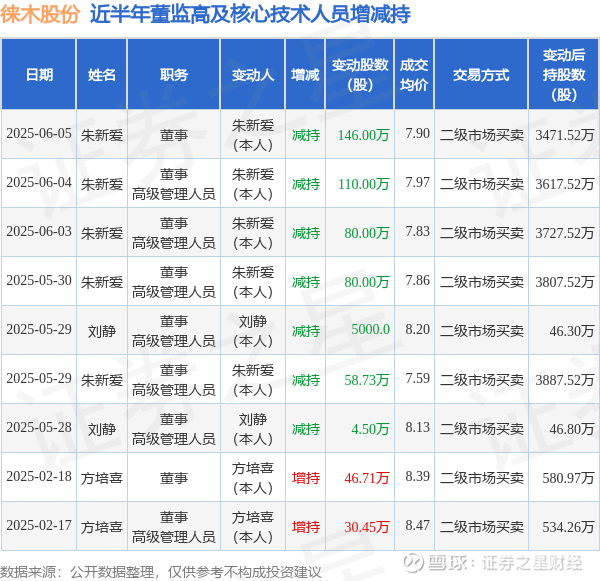Click the holding value 46.80万

[x=572, y=429]
